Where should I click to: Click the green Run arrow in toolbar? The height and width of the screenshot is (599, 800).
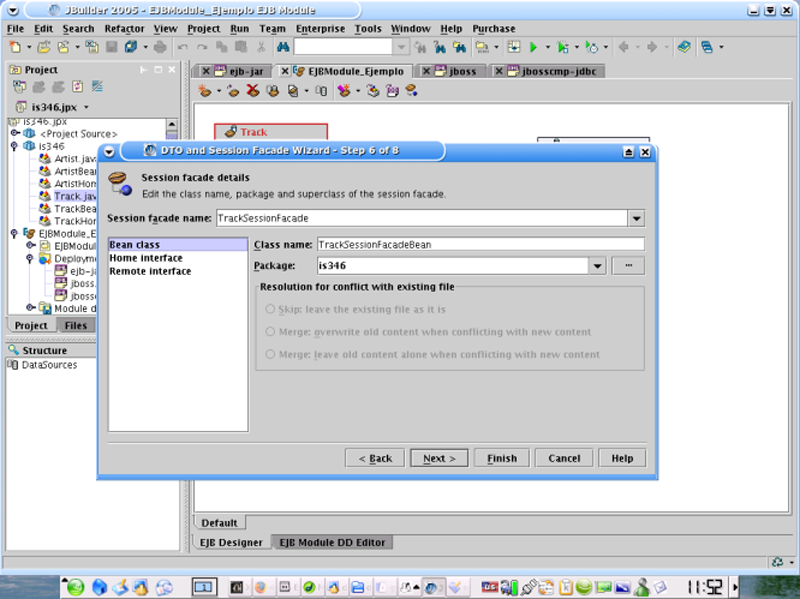[534, 47]
